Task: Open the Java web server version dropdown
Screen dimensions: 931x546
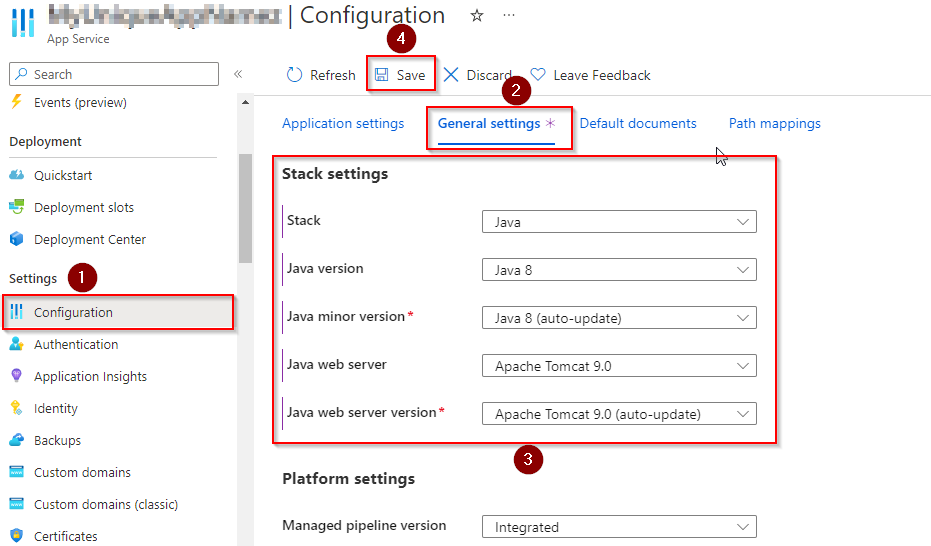Action: 619,414
